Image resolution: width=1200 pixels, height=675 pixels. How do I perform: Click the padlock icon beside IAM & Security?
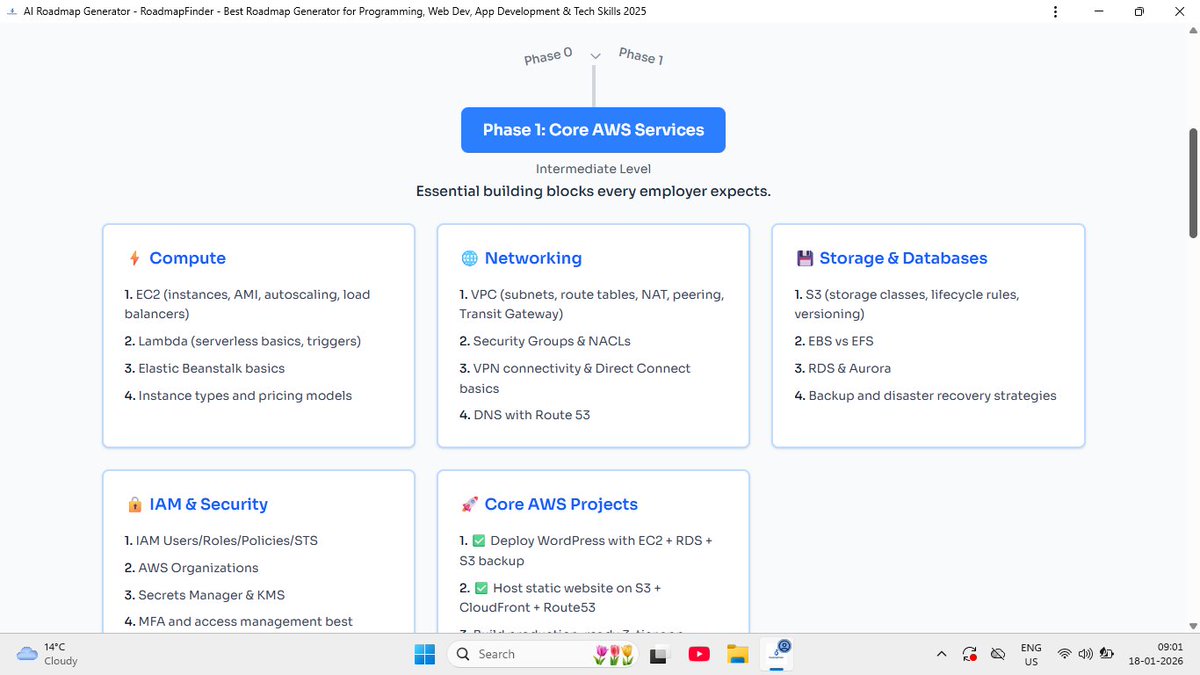pos(135,505)
